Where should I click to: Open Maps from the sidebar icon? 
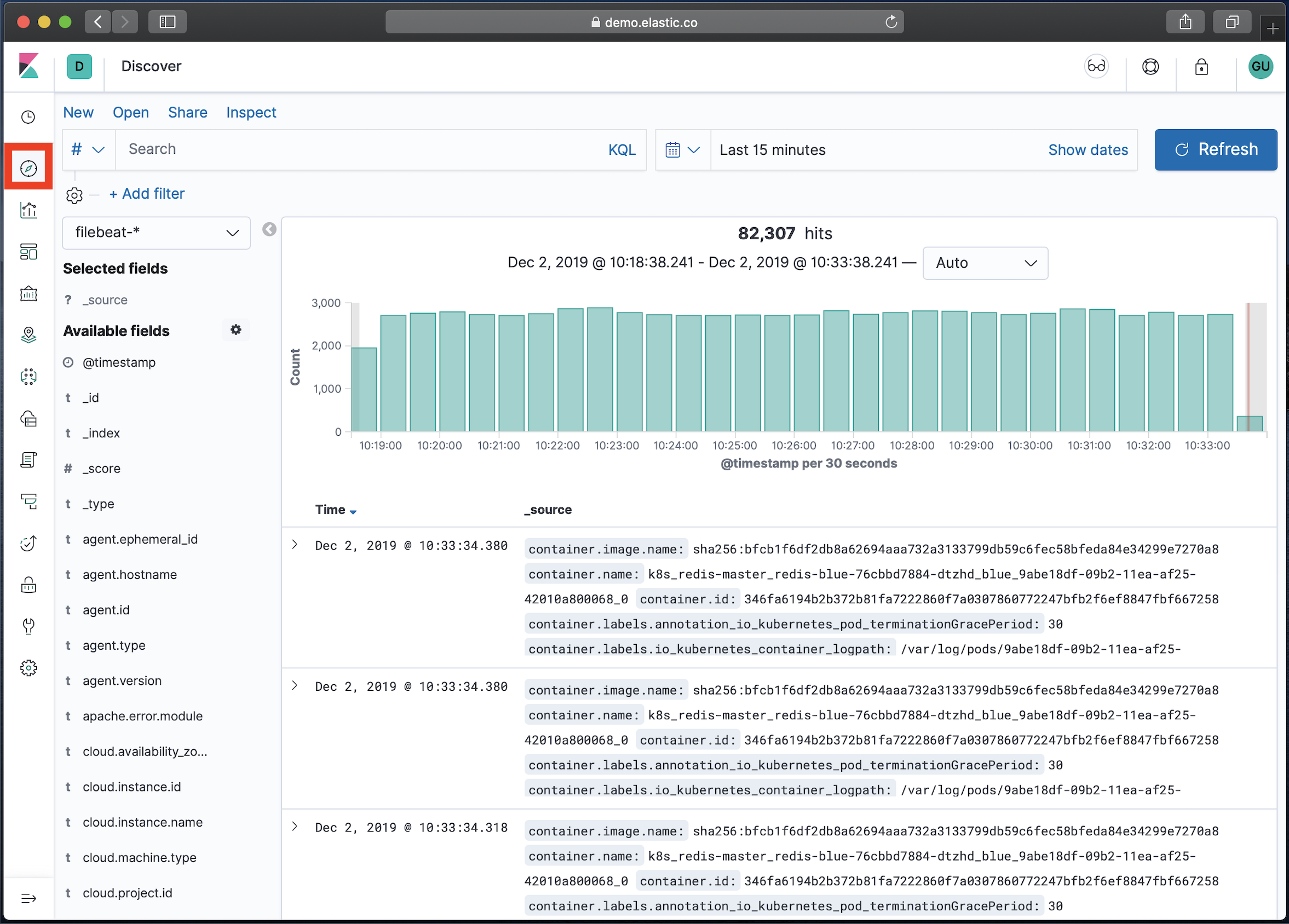point(28,335)
